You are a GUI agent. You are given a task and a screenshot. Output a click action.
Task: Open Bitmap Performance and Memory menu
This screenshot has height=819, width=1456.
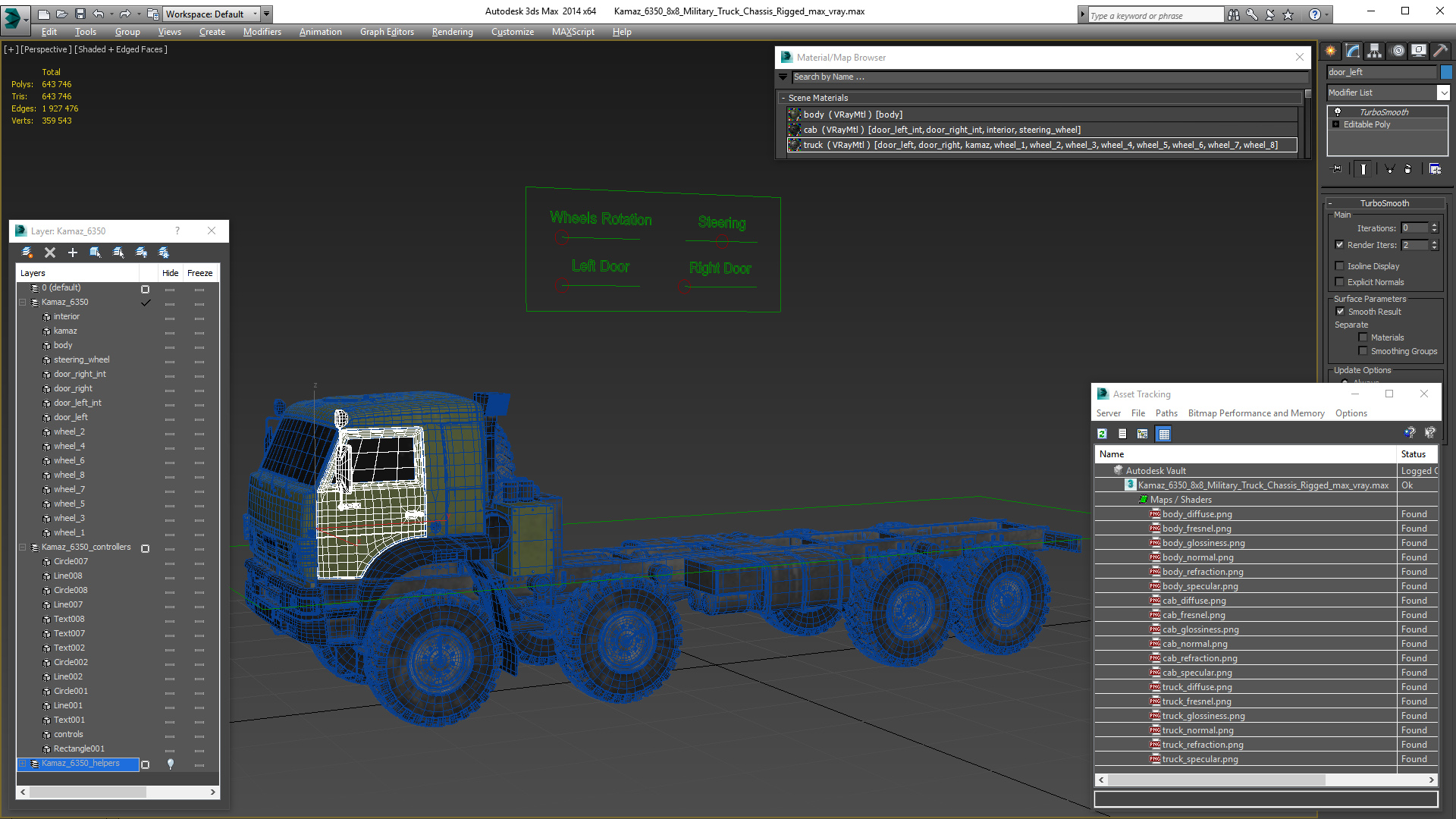tap(1256, 413)
